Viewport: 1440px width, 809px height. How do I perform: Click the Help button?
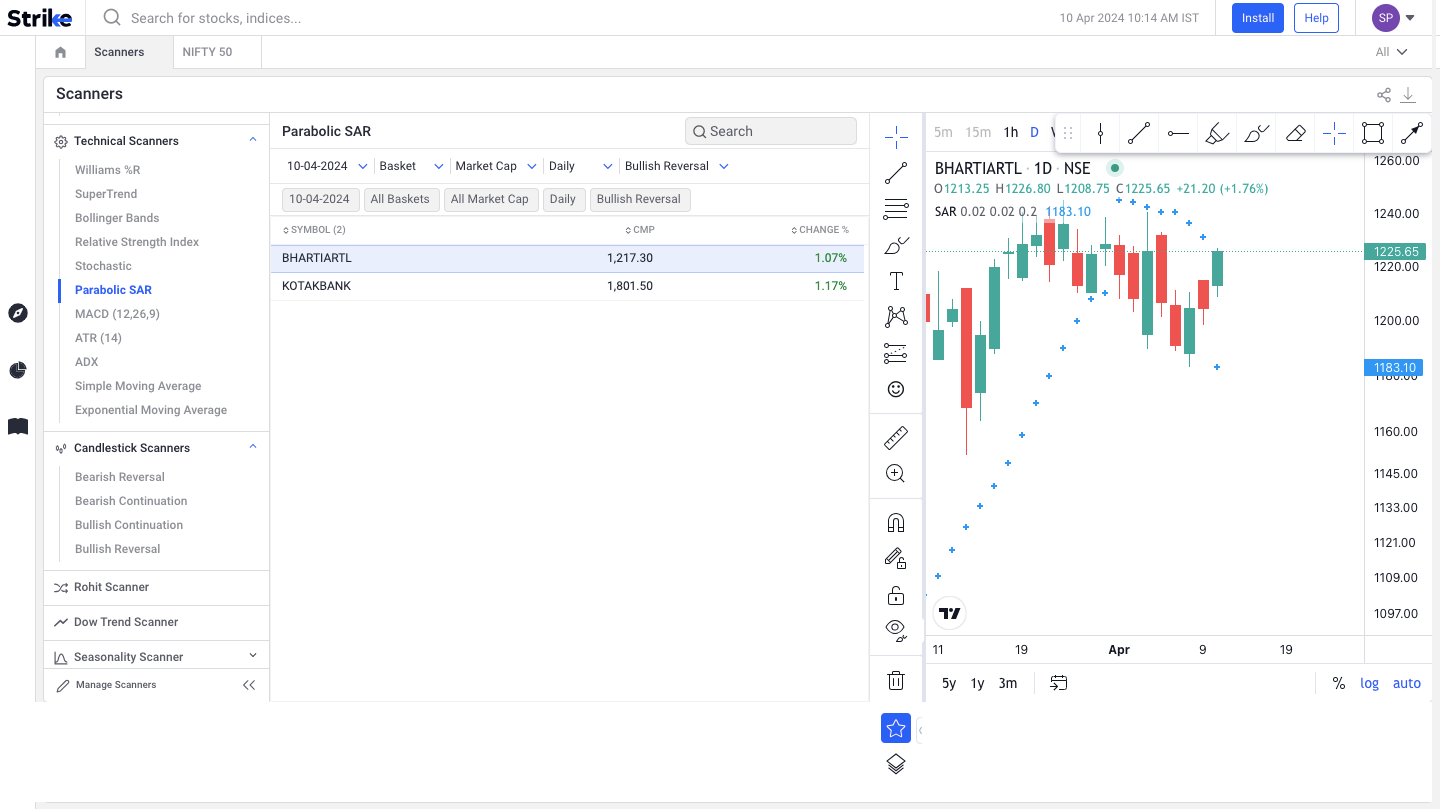coord(1316,18)
